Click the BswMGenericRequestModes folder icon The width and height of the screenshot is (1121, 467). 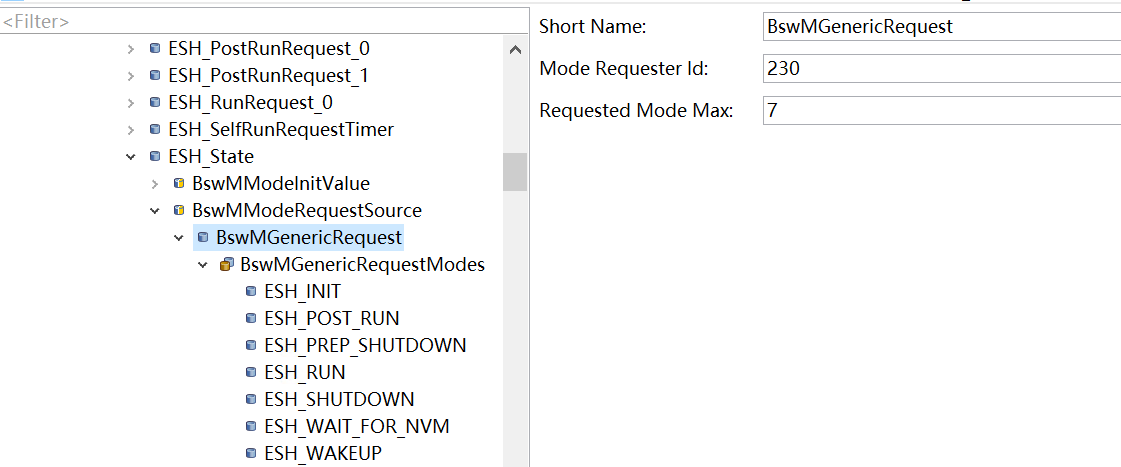tap(227, 264)
